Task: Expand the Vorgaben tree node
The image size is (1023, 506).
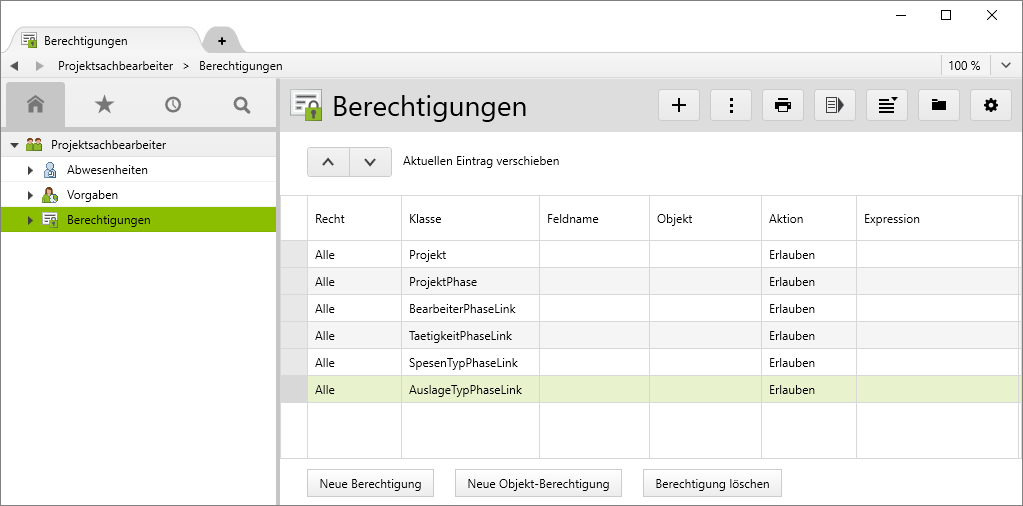Action: (x=31, y=195)
